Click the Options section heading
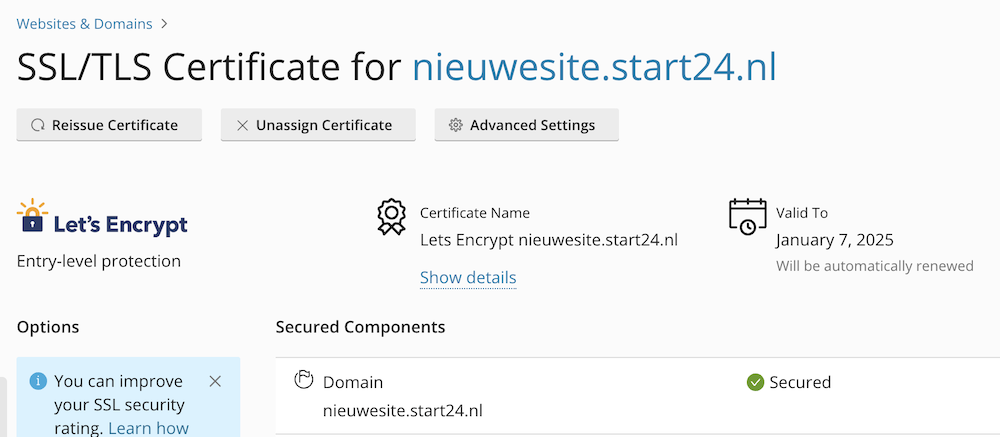The width and height of the screenshot is (1000, 437). point(48,327)
